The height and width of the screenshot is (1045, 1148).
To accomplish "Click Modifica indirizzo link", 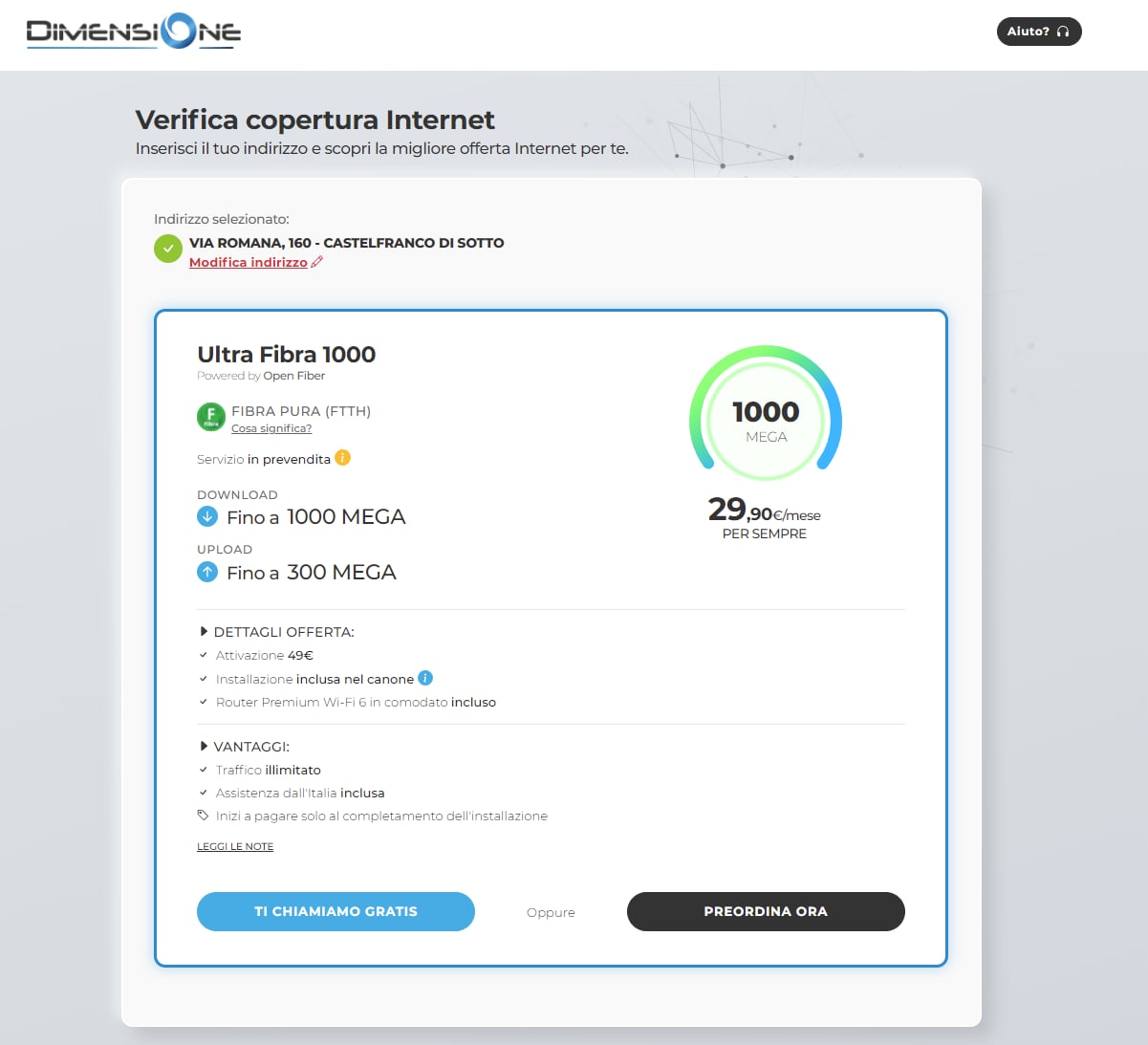I will tap(249, 262).
